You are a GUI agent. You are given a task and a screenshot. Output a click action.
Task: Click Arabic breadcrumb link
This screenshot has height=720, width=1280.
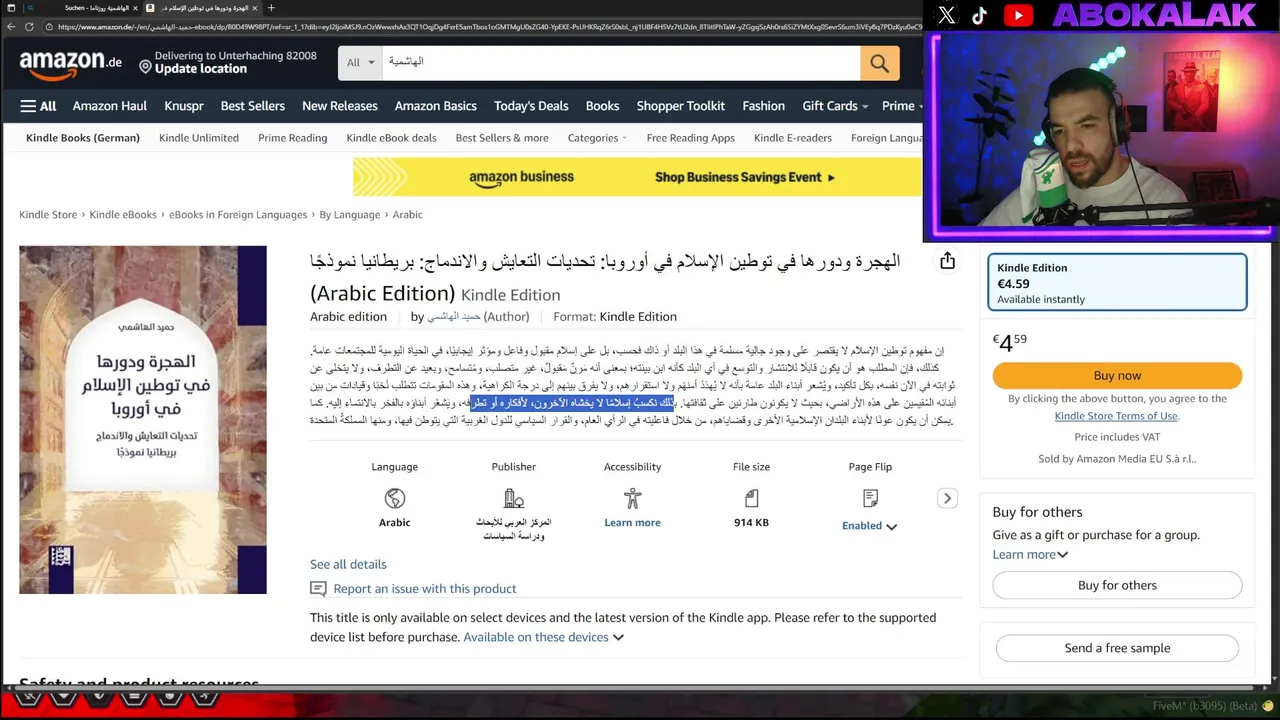point(407,215)
